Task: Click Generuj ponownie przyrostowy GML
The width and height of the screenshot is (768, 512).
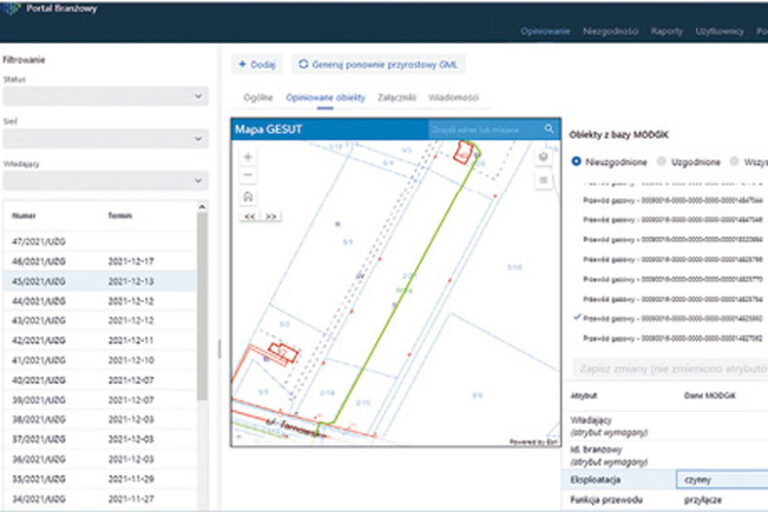Action: pos(380,64)
